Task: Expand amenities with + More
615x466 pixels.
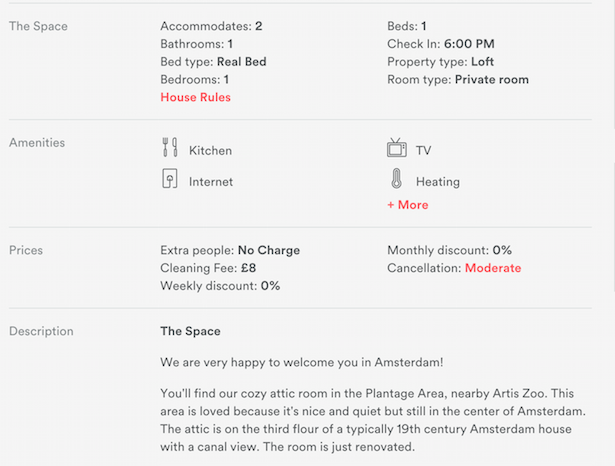Action: (408, 205)
